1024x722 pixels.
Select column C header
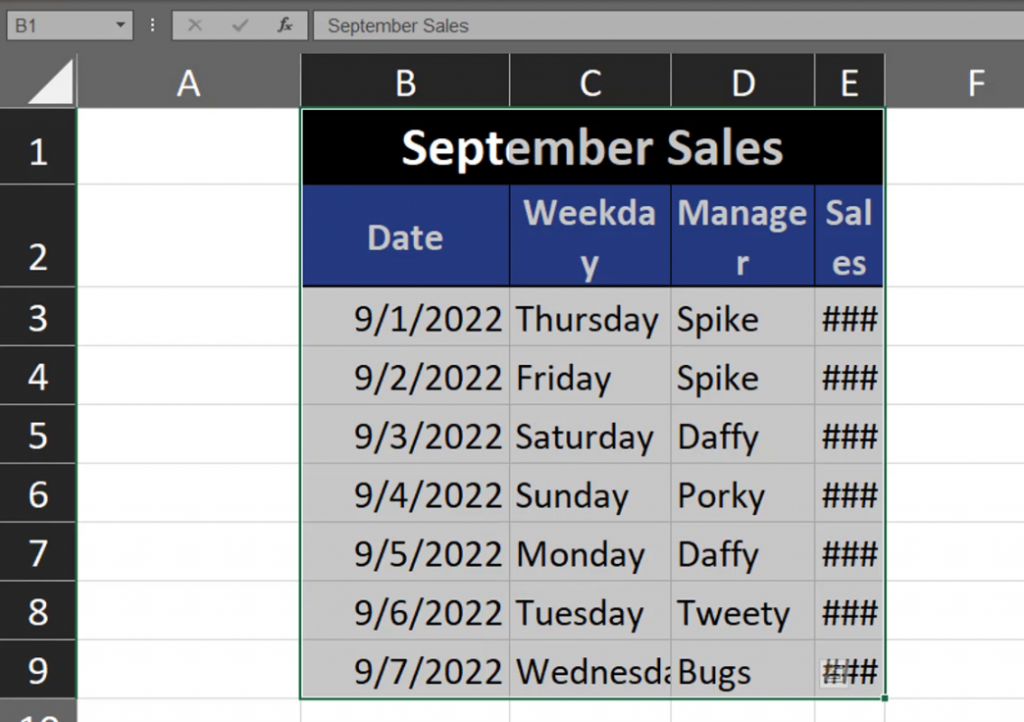[x=590, y=84]
